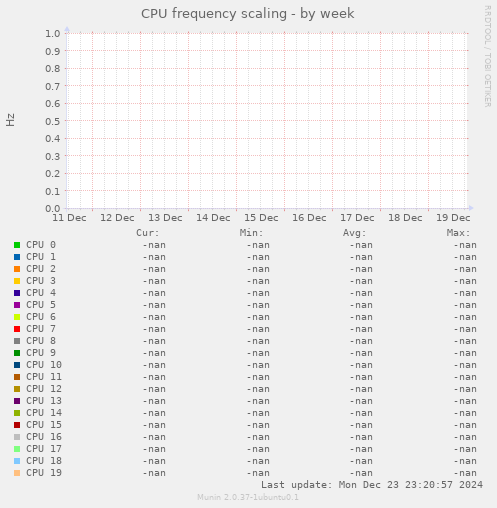Click the 'Min:' column header
Image resolution: width=497 pixels, height=508 pixels.
[251, 233]
